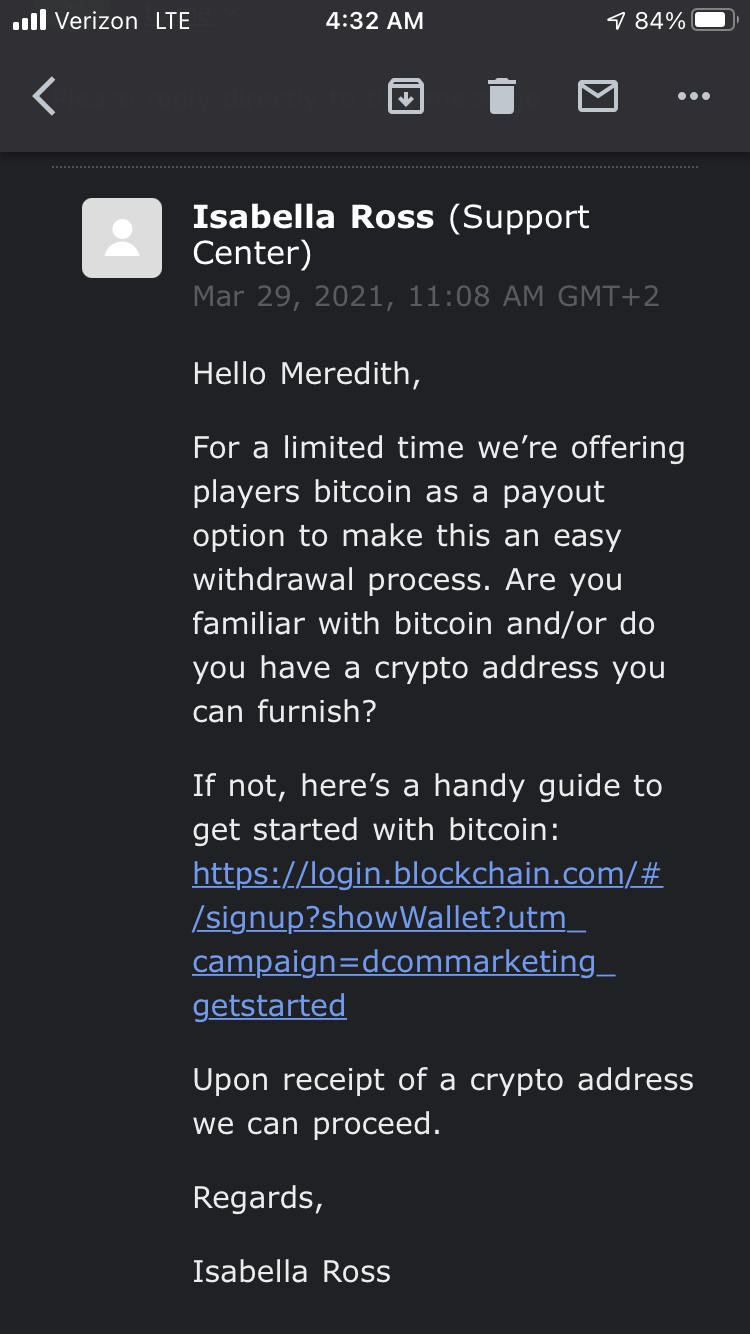Go back using the left chevron
This screenshot has width=750, height=1334.
[x=45, y=97]
